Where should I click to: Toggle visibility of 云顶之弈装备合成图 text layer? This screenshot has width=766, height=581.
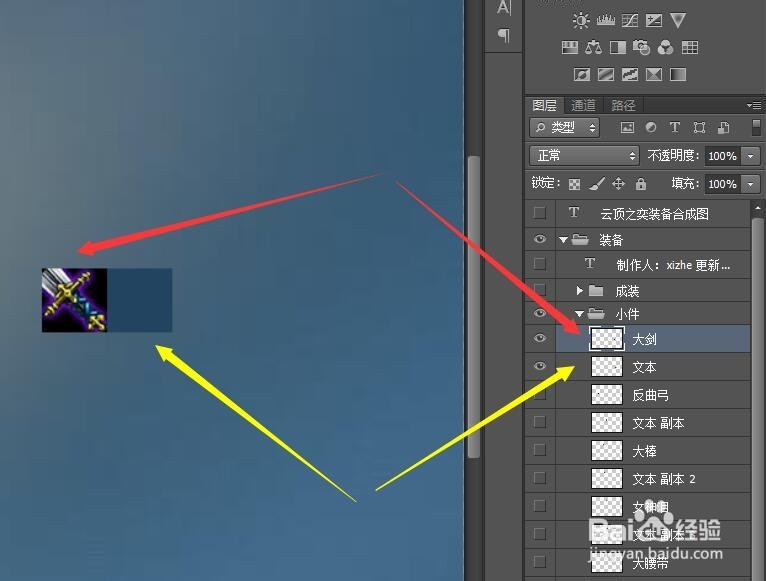540,213
